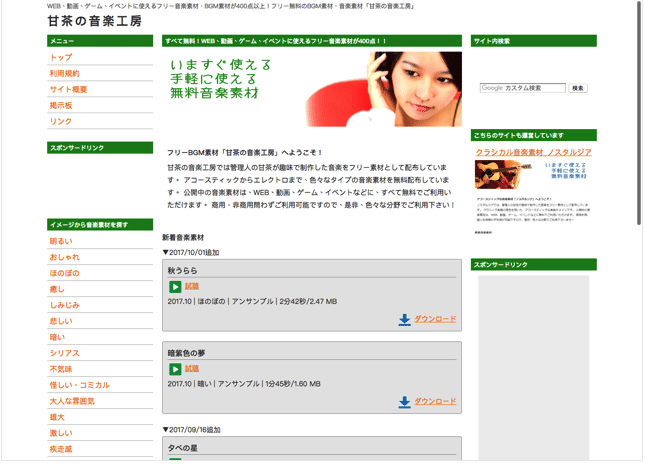Click the こちらのサイトも運営しています header
The width and height of the screenshot is (645, 464).
[x=534, y=135]
